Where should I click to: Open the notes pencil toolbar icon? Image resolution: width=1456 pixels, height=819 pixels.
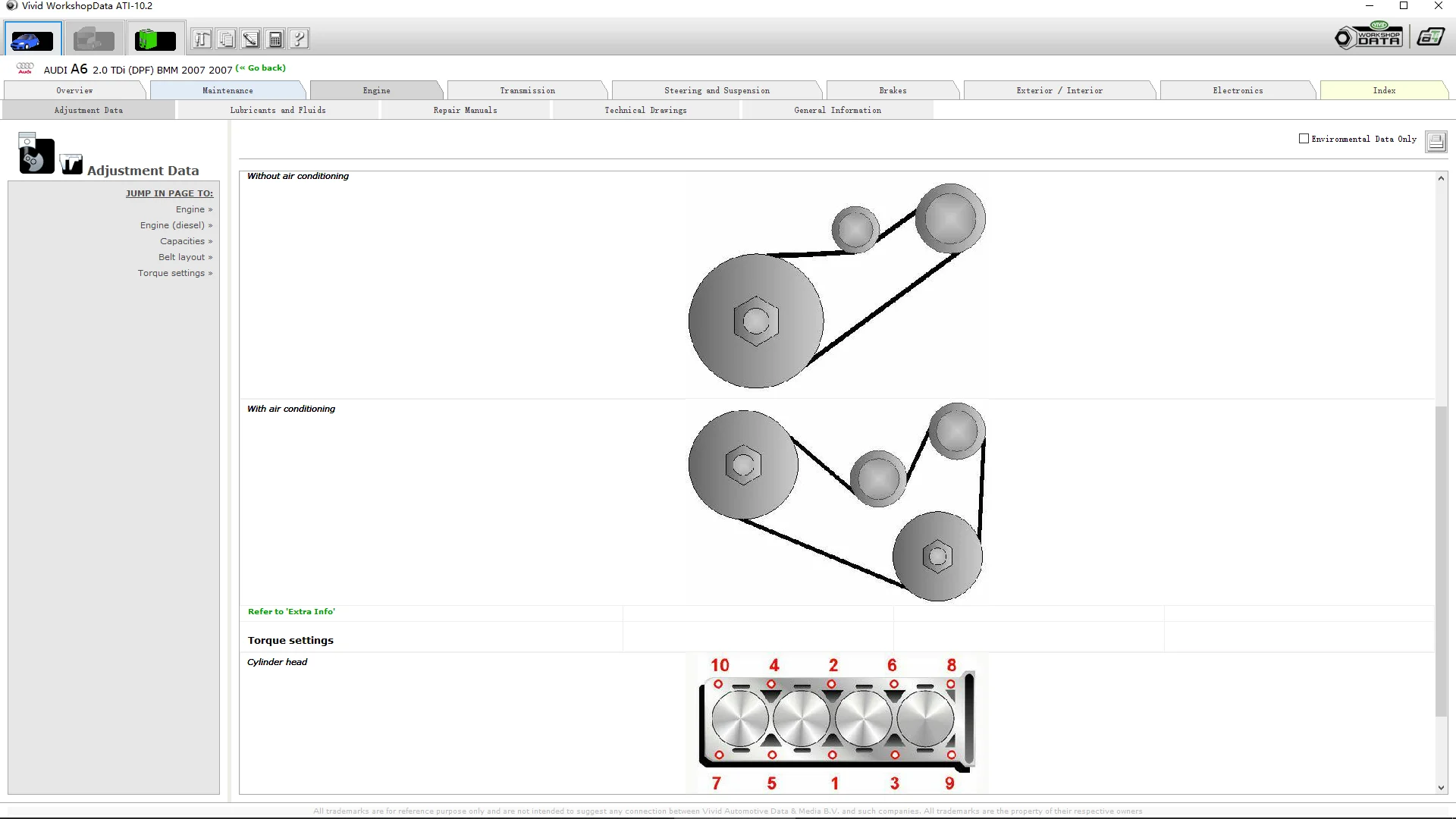251,39
